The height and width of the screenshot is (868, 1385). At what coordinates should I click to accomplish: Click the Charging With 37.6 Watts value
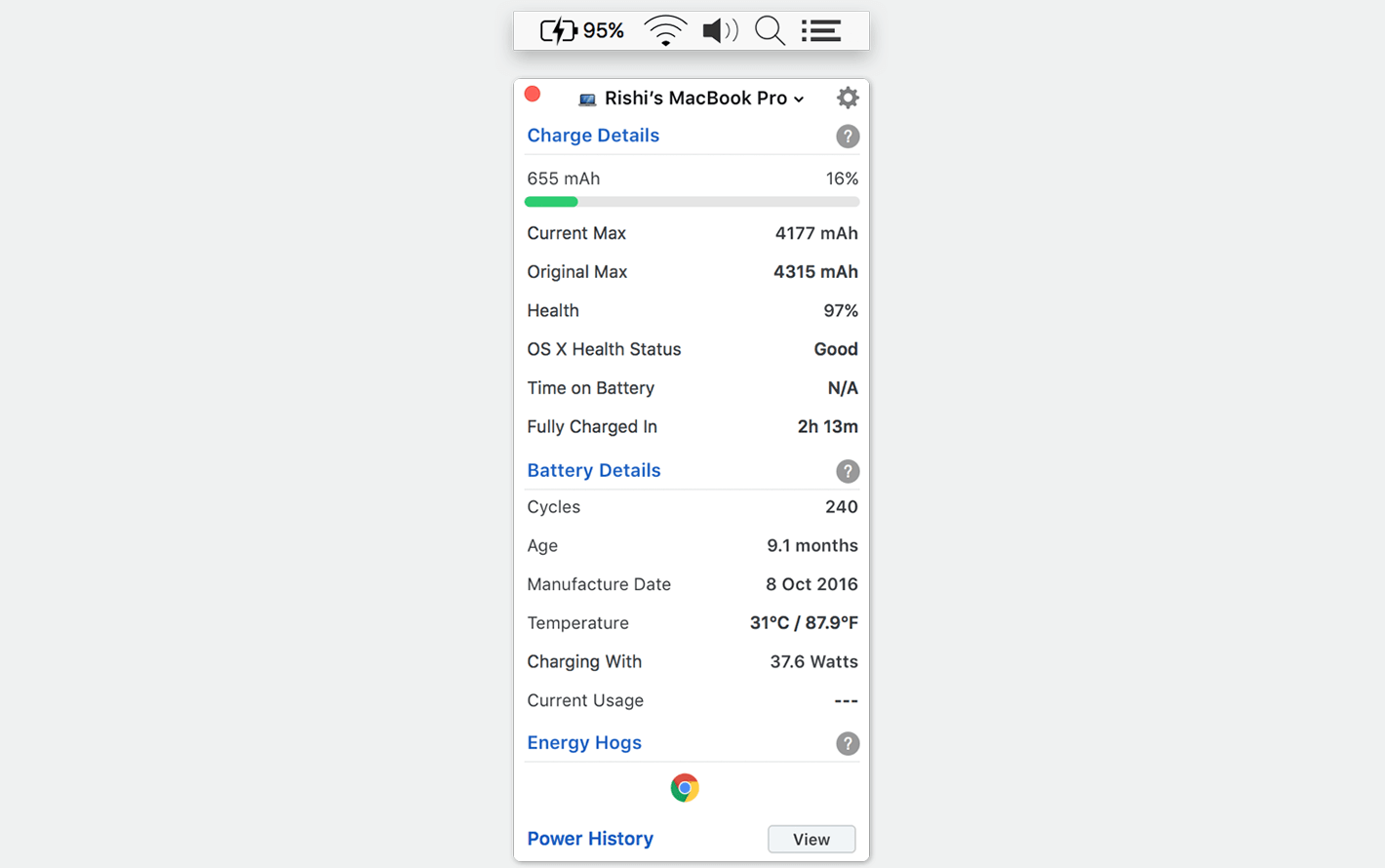(x=814, y=662)
